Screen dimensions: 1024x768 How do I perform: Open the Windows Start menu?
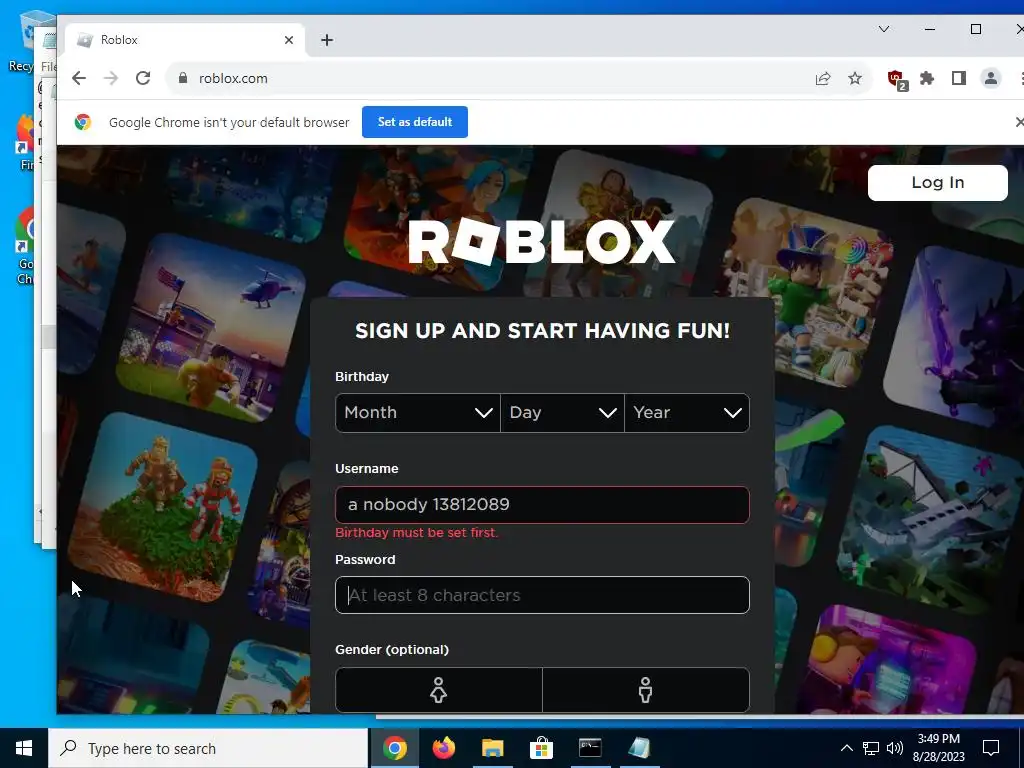24,748
